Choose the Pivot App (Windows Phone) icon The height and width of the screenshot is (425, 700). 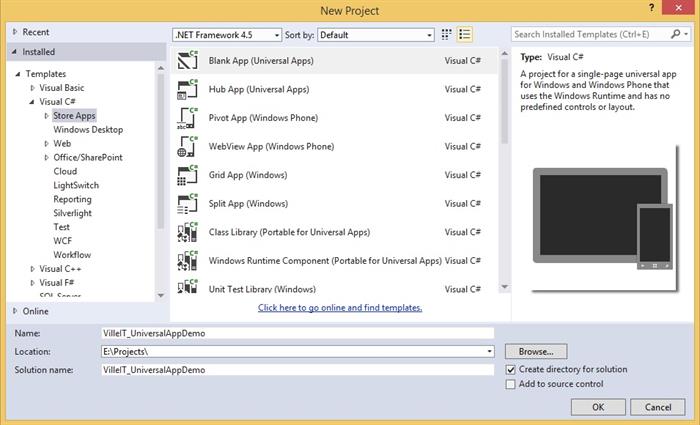point(188,118)
